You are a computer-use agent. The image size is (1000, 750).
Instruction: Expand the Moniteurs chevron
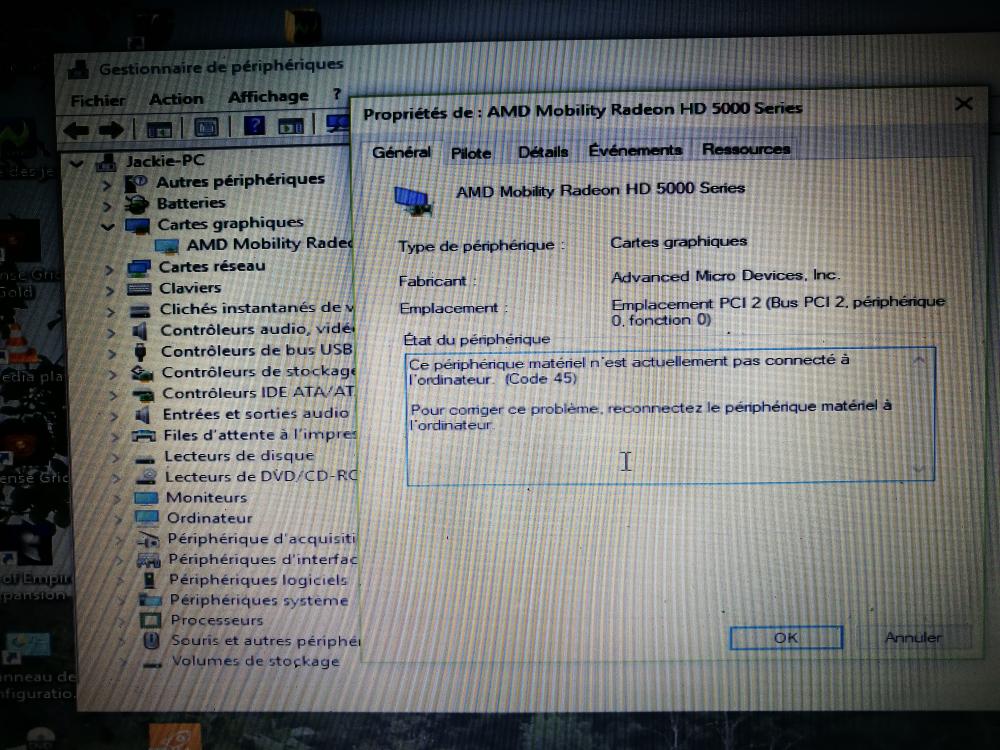(117, 499)
